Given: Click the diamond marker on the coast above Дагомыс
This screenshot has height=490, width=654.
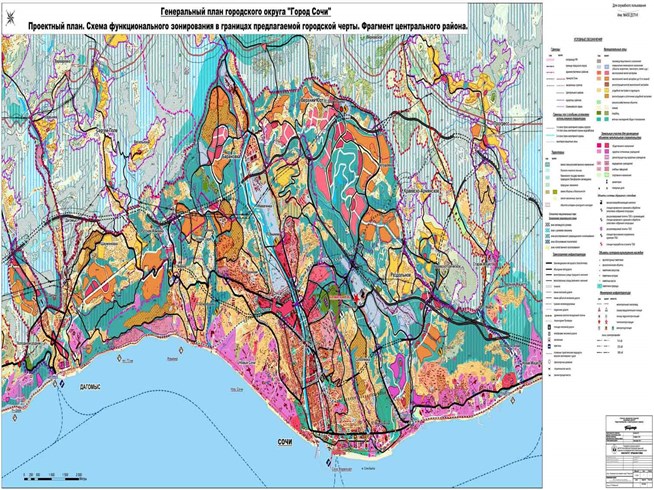Looking at the screenshot, I should 121,359.
